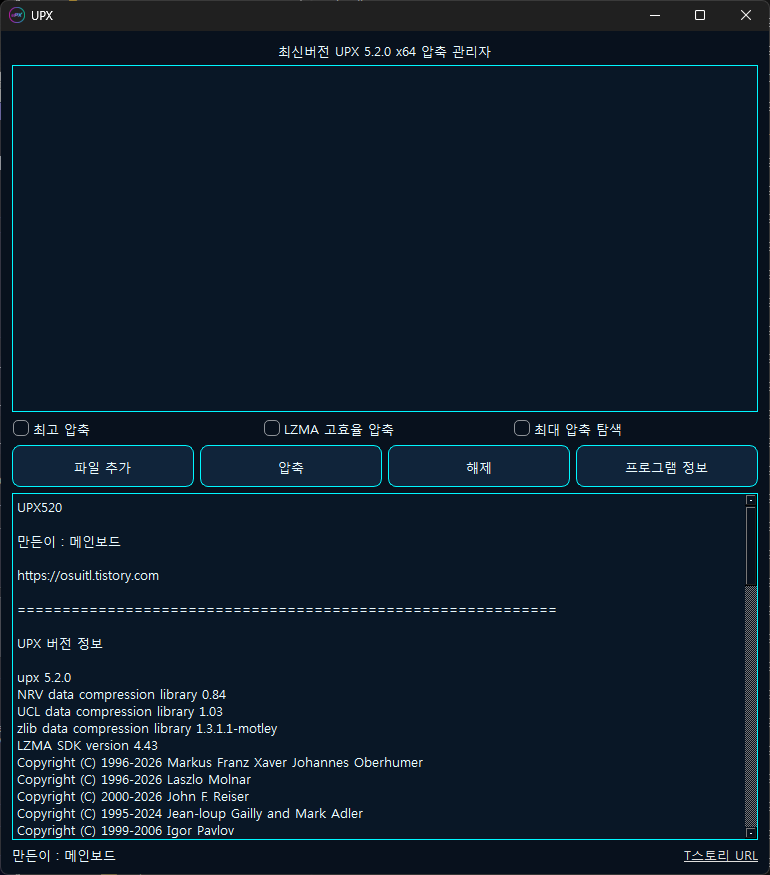Click the Markus Franz Xaver Johannes Oberhumer copyright line
The width and height of the screenshot is (770, 875).
coord(220,763)
